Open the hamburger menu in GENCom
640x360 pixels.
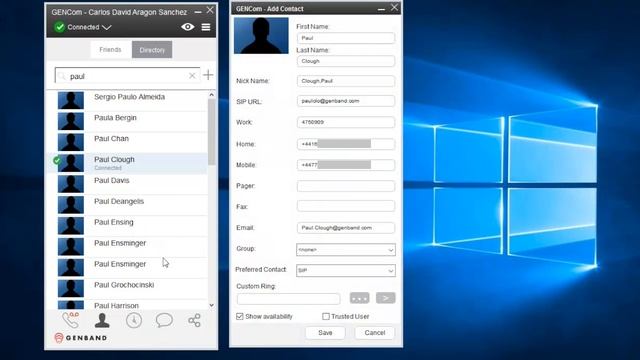(x=206, y=27)
